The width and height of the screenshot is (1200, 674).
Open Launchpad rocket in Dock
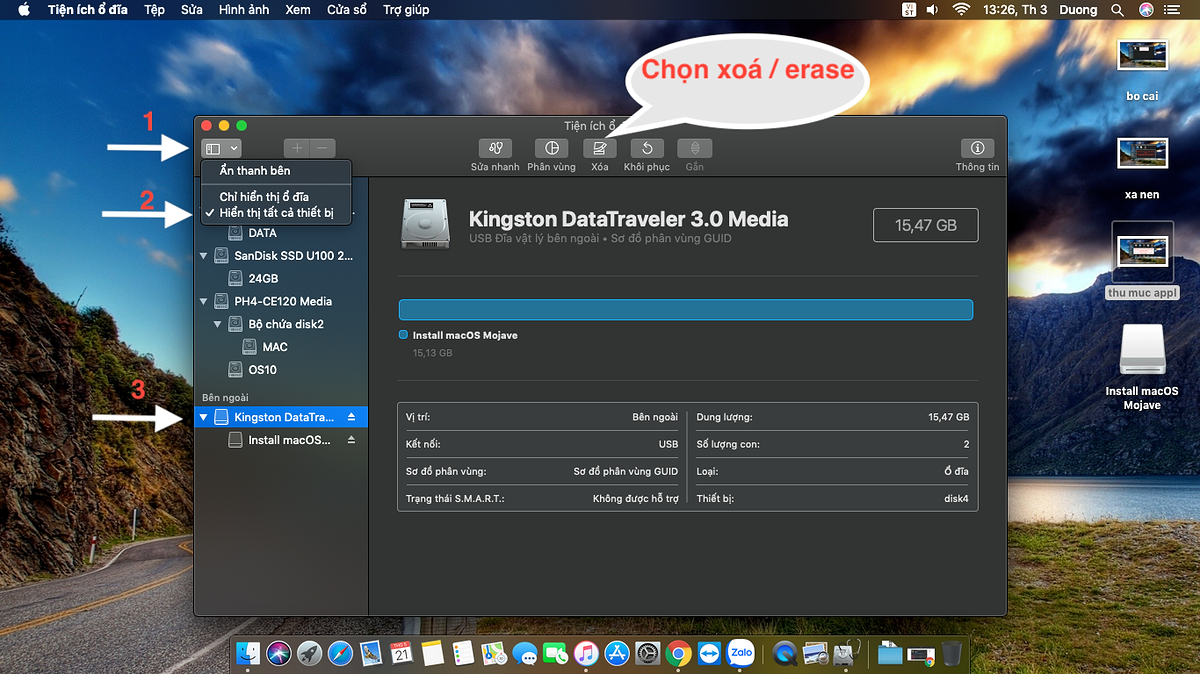pos(310,654)
